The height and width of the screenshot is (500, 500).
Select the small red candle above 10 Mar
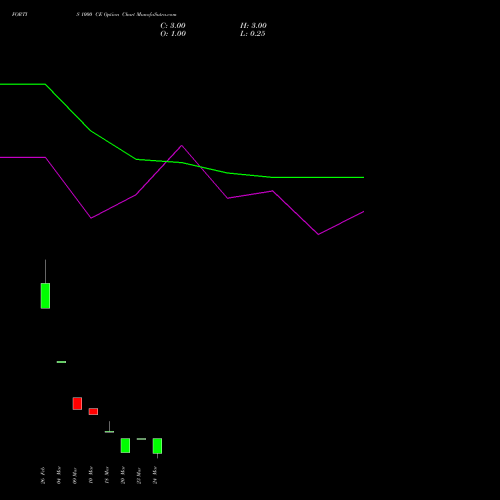point(93,411)
